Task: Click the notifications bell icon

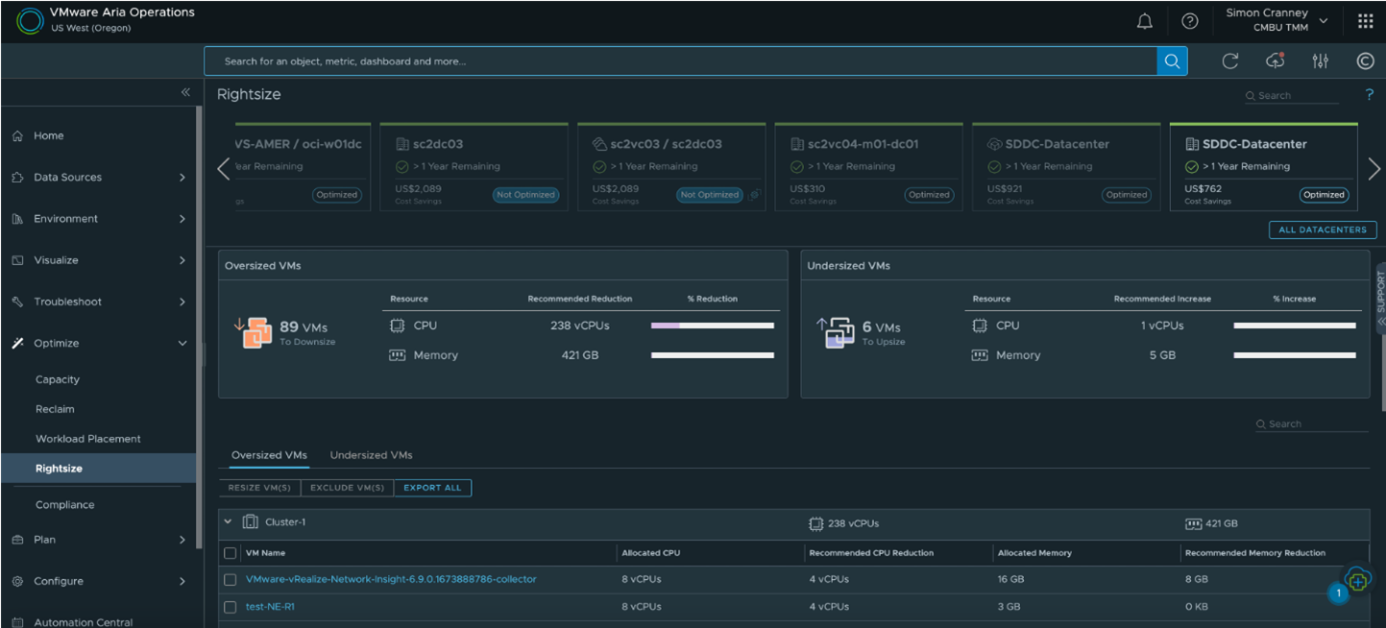Action: (x=1145, y=21)
